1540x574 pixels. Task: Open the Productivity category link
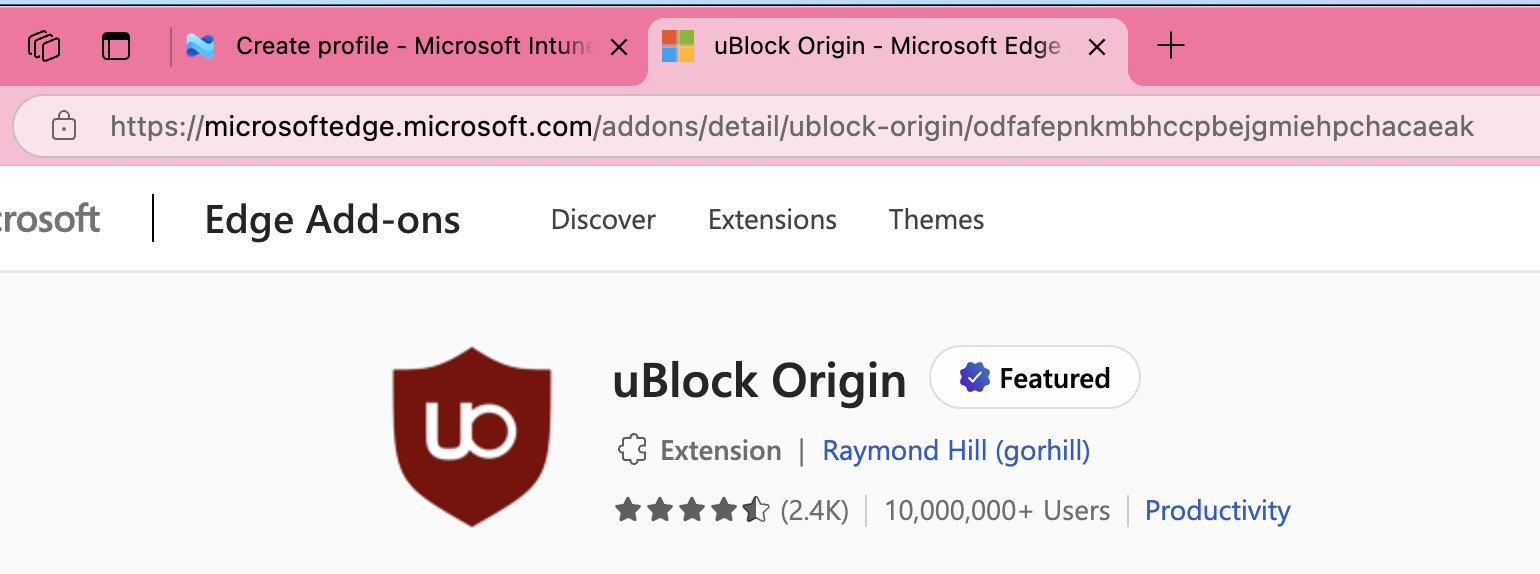(x=1217, y=511)
